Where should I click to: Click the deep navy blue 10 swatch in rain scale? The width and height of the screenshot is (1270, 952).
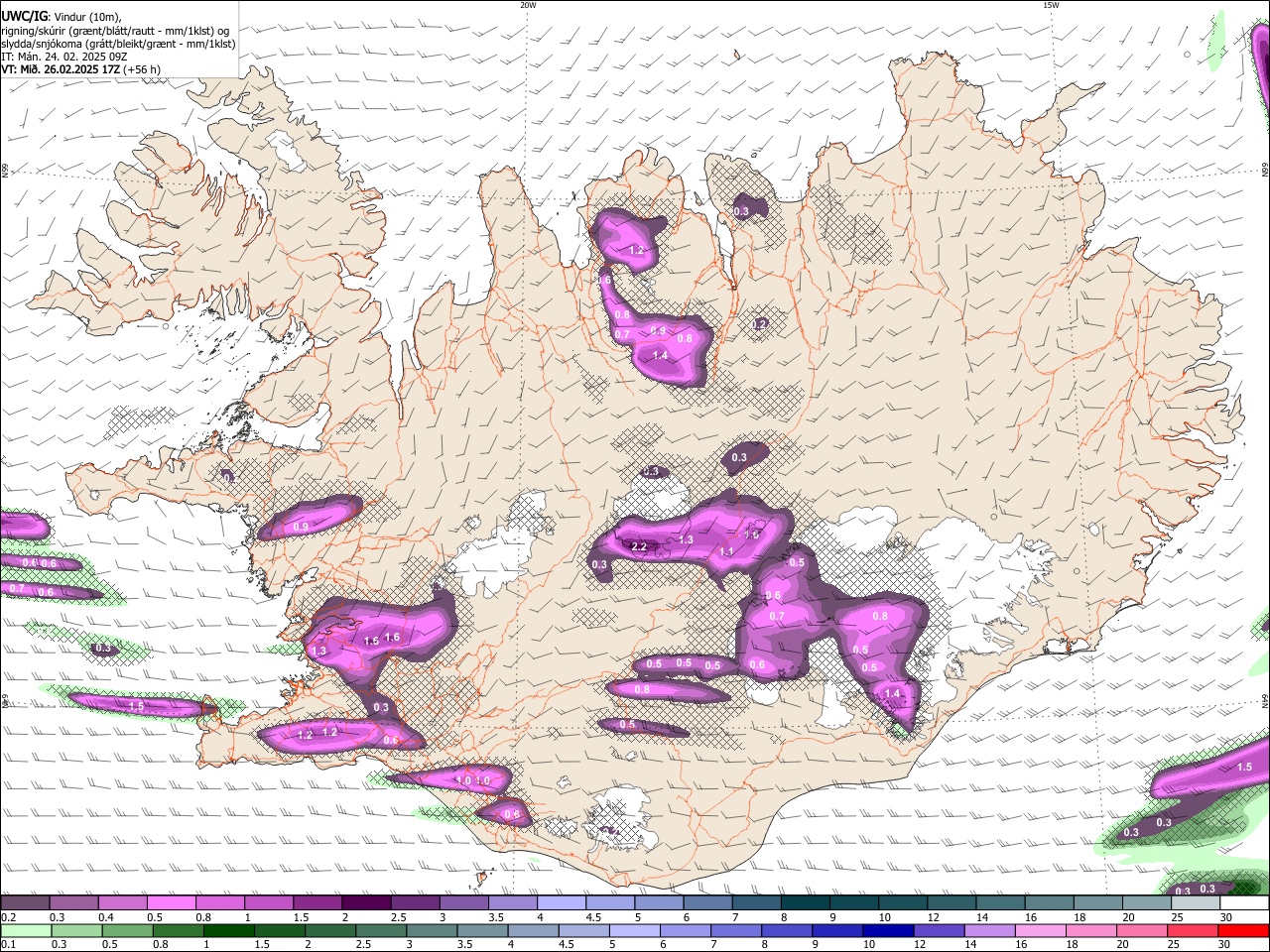pos(889,931)
